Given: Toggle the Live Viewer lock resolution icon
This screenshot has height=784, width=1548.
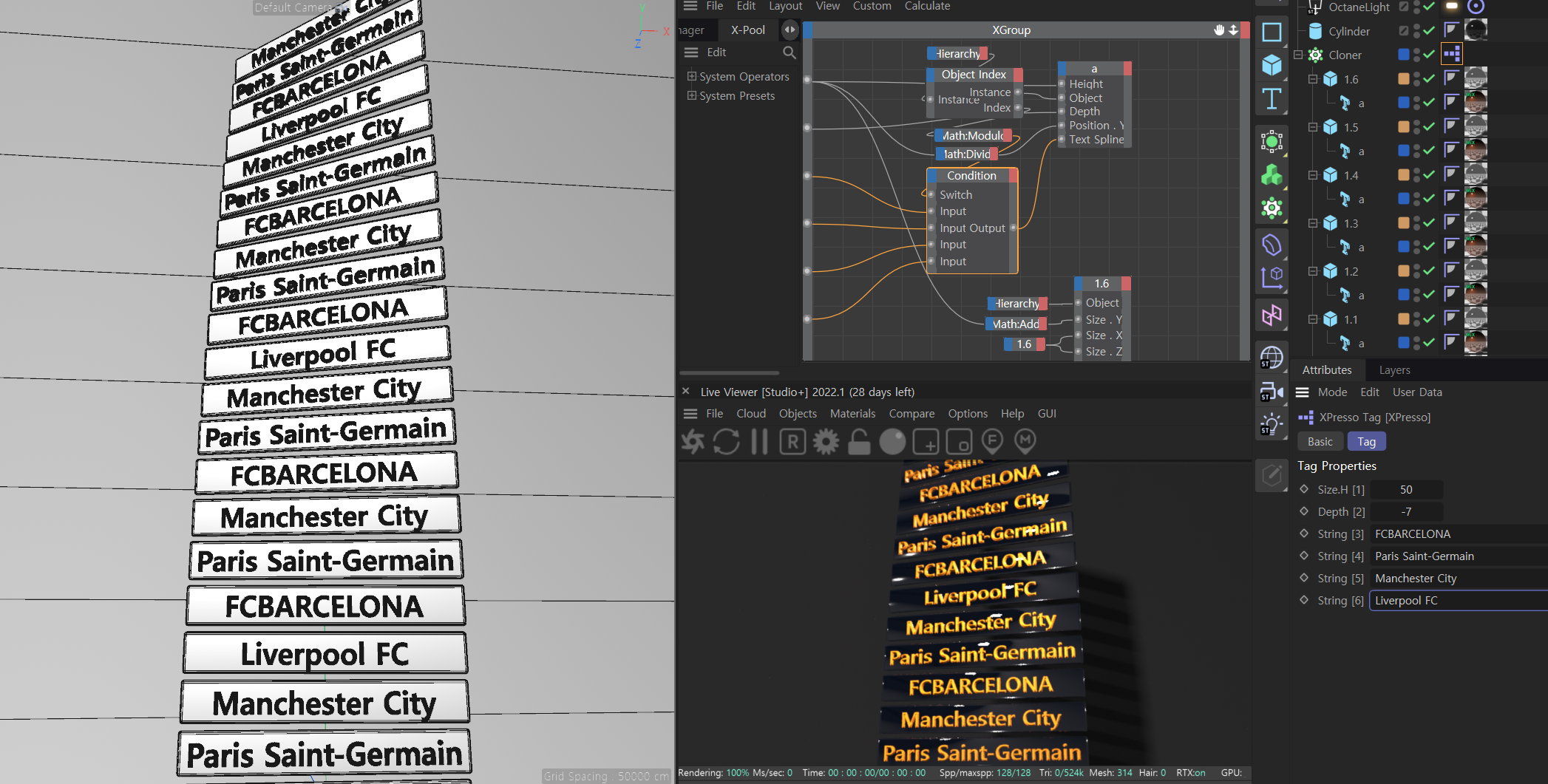Looking at the screenshot, I should pos(859,442).
